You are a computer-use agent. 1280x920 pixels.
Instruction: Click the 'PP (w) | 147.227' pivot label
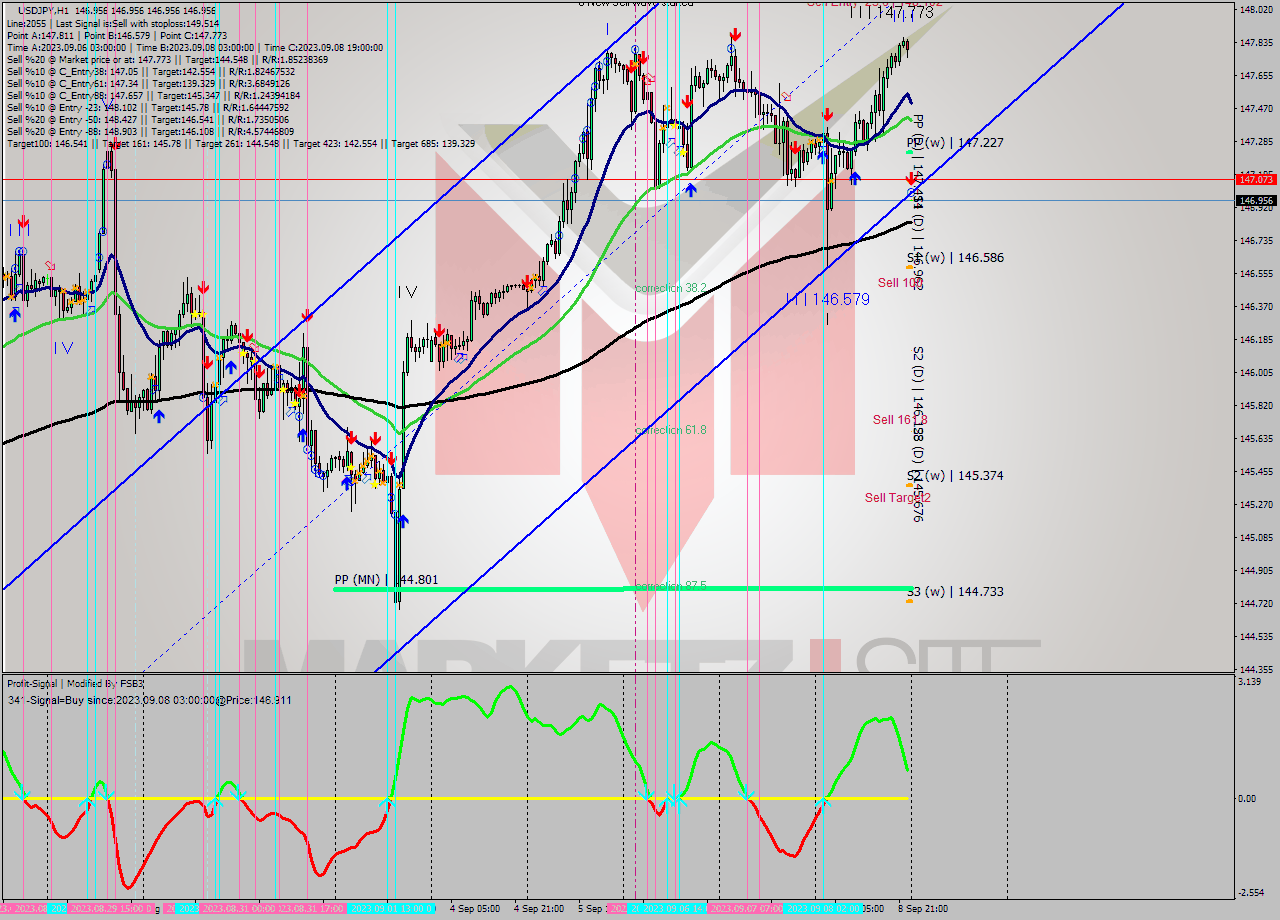[955, 143]
